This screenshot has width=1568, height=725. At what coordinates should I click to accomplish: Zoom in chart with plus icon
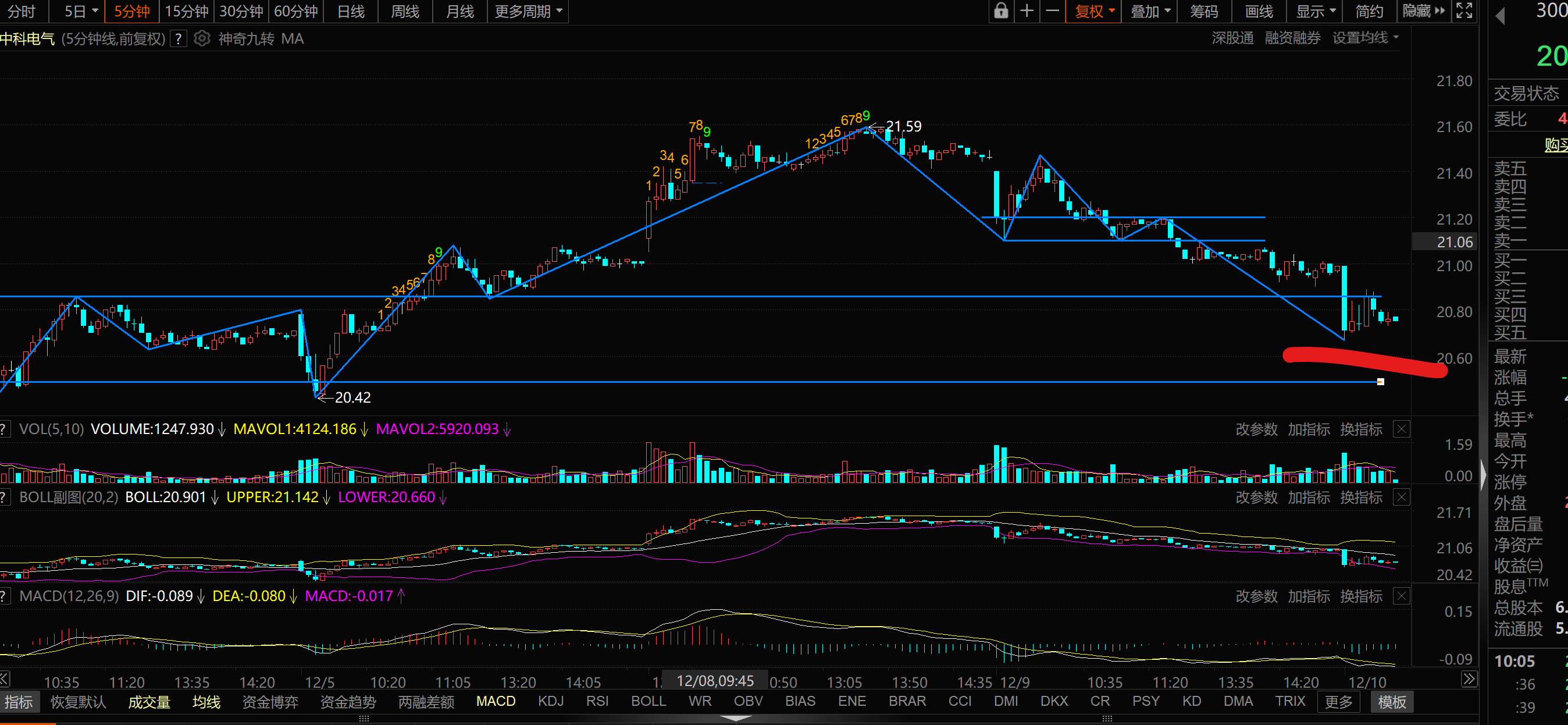(x=1027, y=11)
